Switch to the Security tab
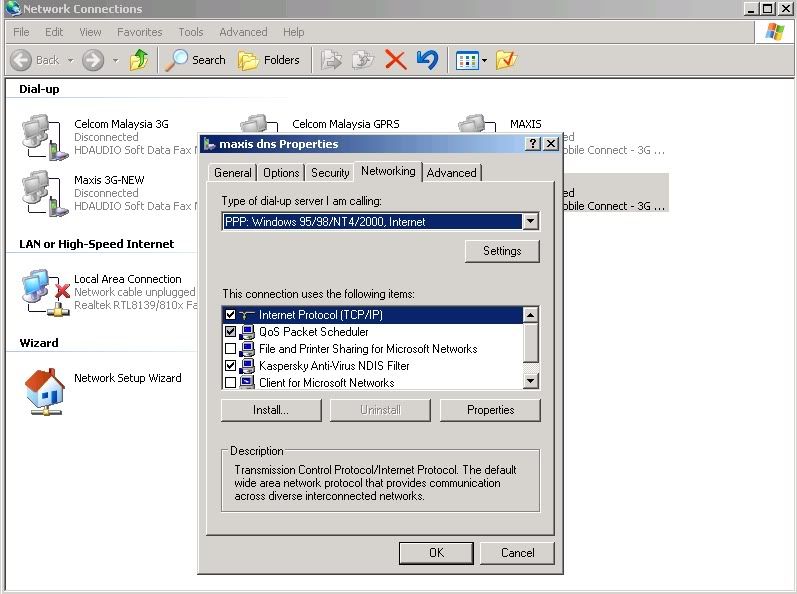Image resolution: width=797 pixels, height=594 pixels. click(330, 173)
